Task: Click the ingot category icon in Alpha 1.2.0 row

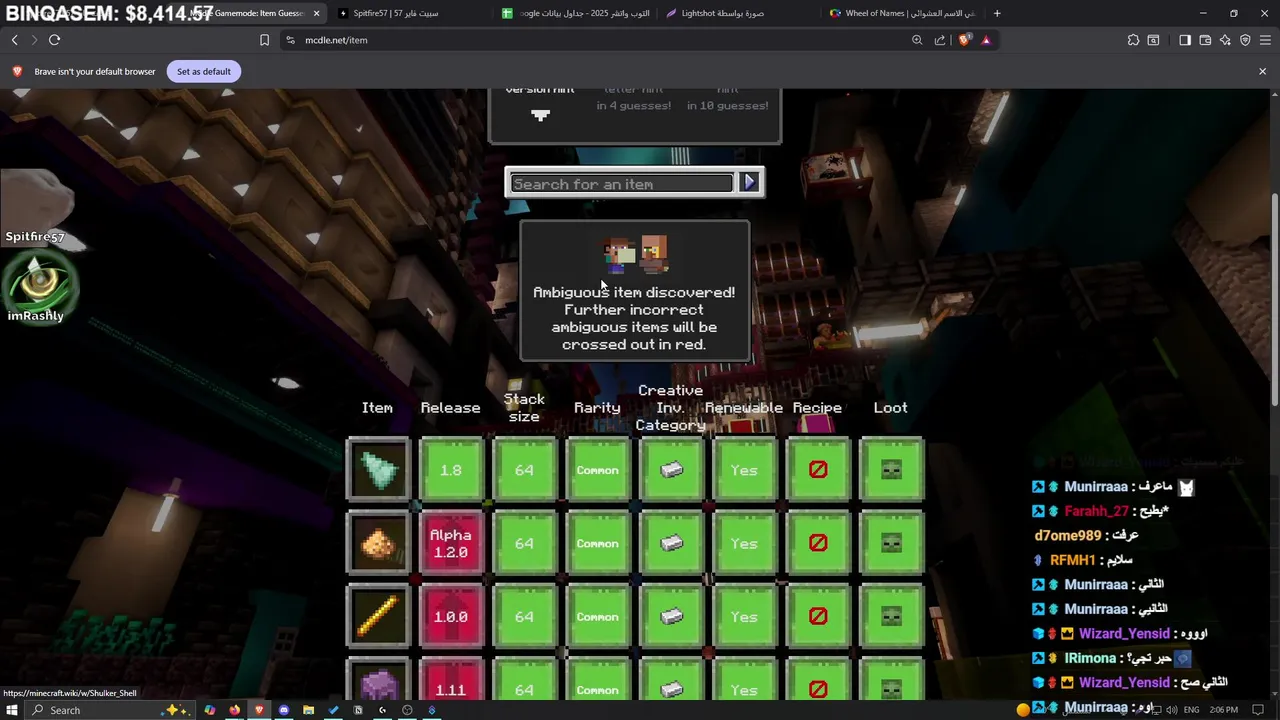Action: click(x=671, y=543)
